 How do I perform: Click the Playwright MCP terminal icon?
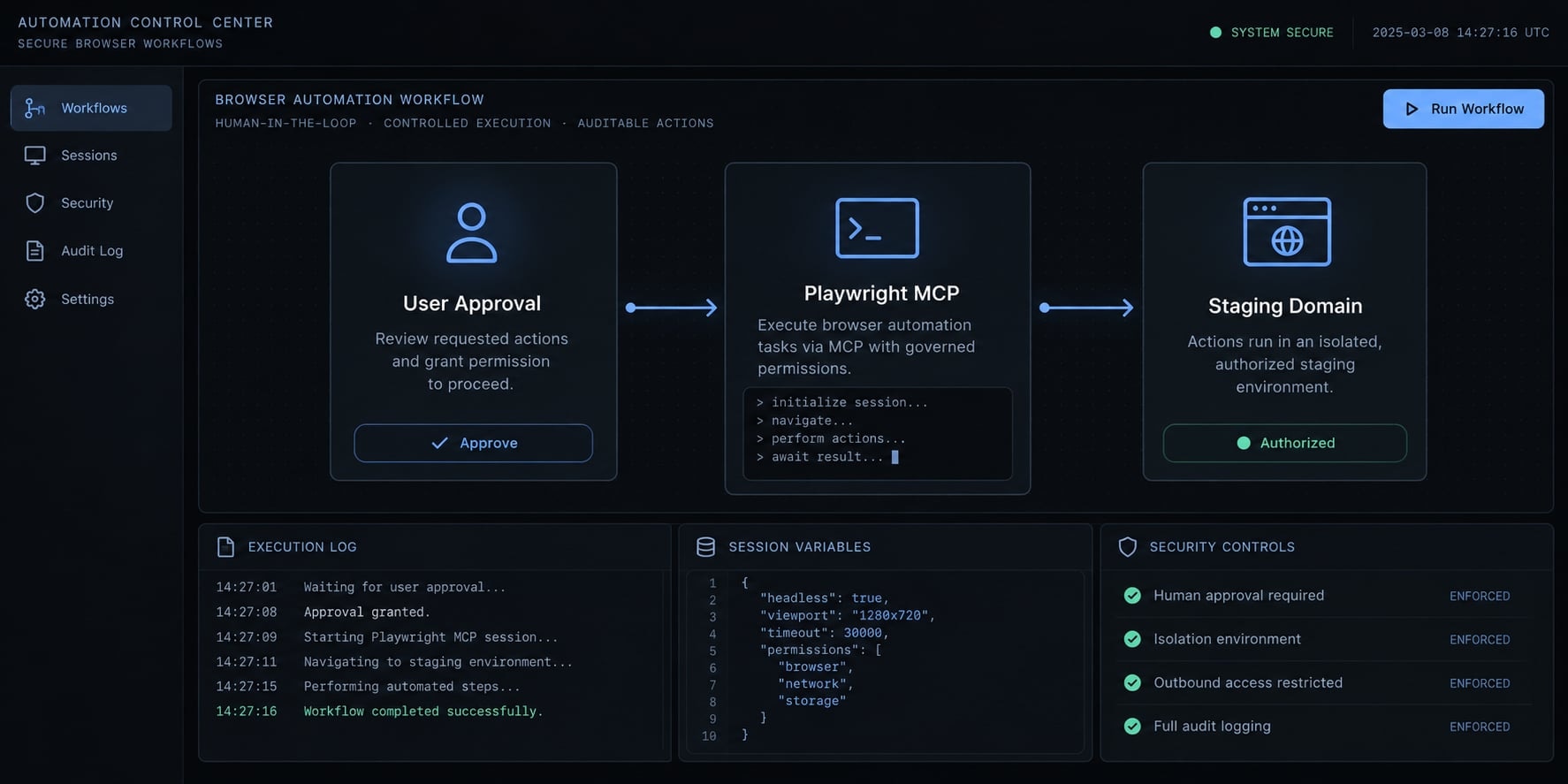[877, 228]
